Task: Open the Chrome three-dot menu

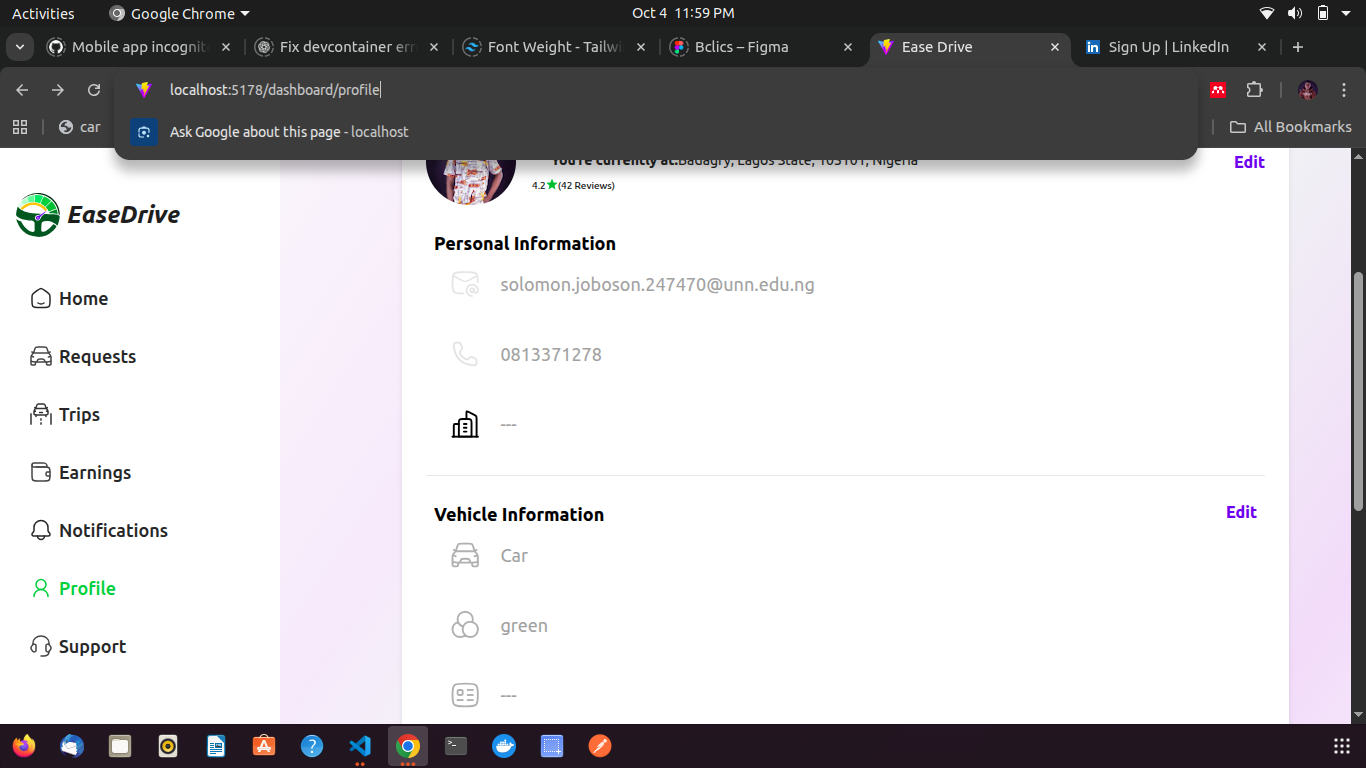Action: coord(1344,90)
